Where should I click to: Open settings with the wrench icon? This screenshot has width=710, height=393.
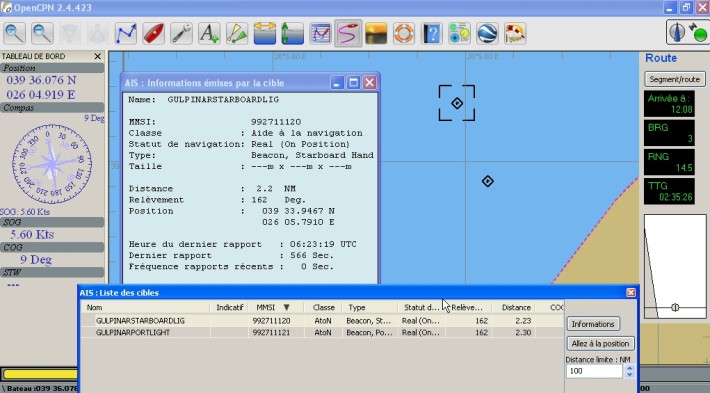point(182,33)
